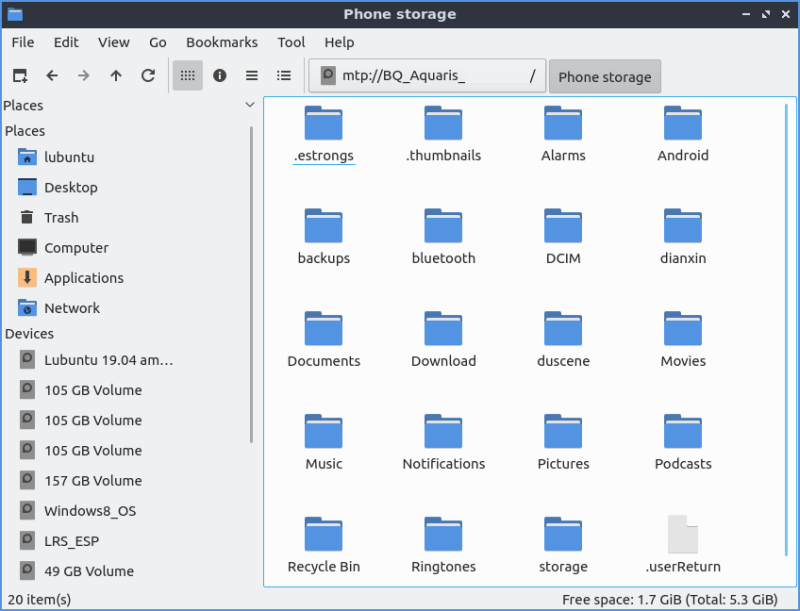The width and height of the screenshot is (800, 611).
Task: Open the File menu
Action: tap(22, 42)
